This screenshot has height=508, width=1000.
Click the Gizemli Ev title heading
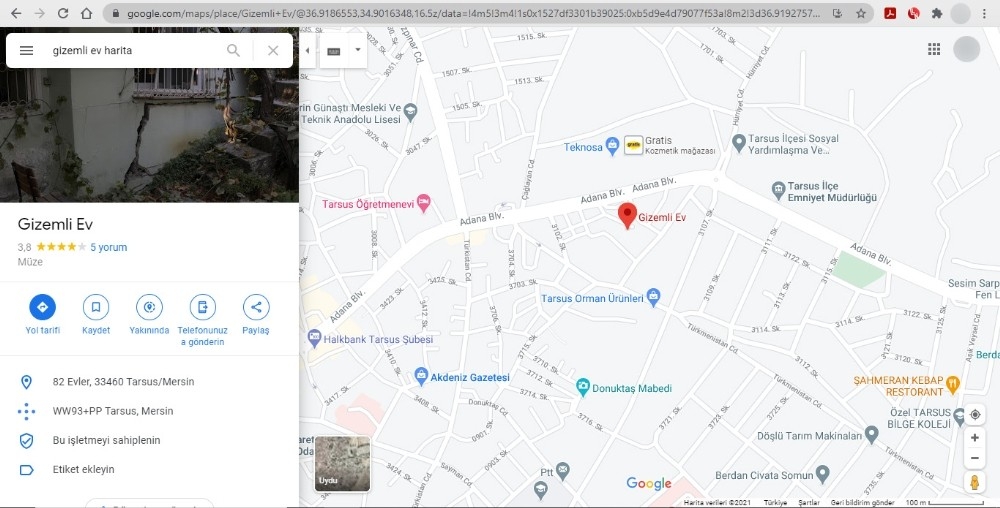click(55, 224)
